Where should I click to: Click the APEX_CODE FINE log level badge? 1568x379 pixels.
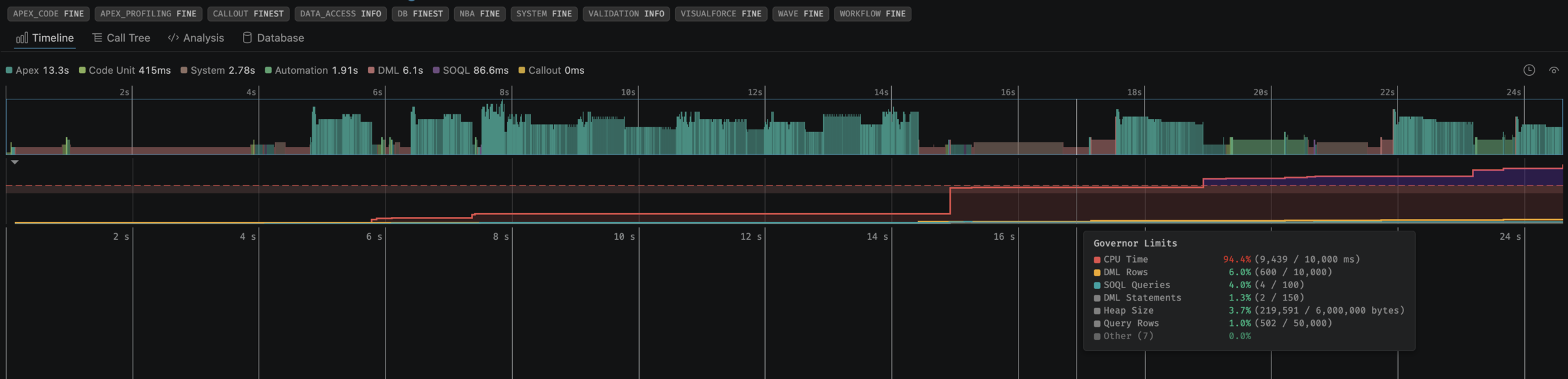pyautogui.click(x=48, y=14)
